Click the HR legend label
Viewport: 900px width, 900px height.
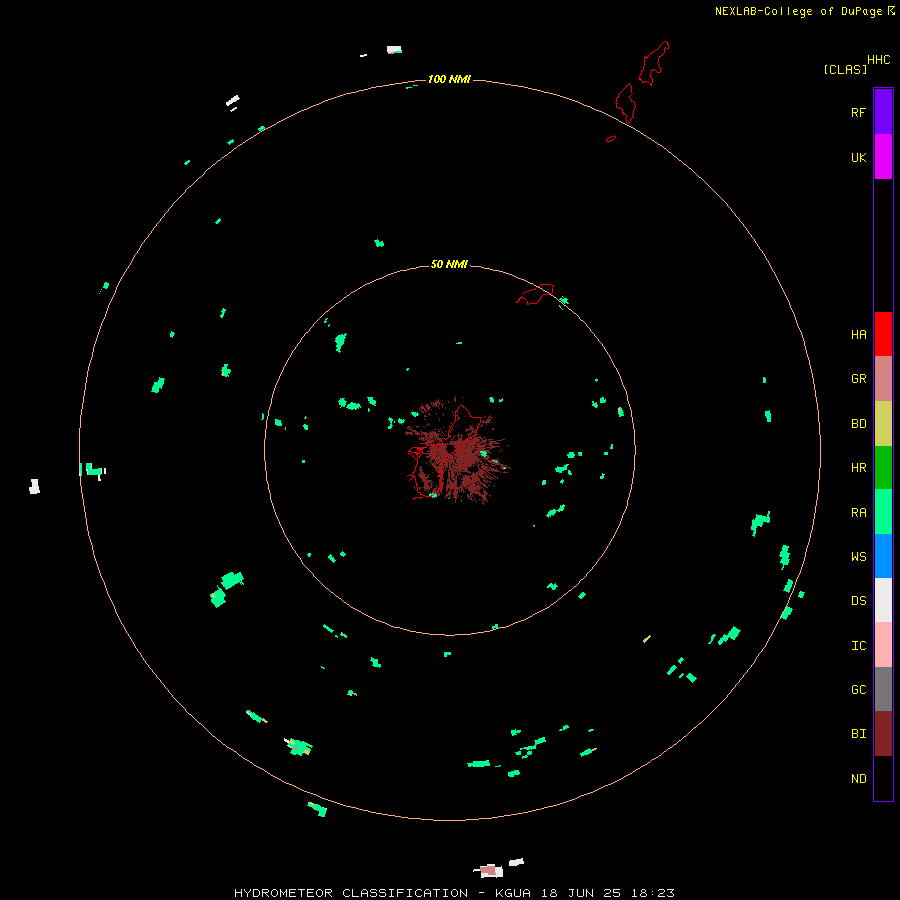tap(858, 468)
